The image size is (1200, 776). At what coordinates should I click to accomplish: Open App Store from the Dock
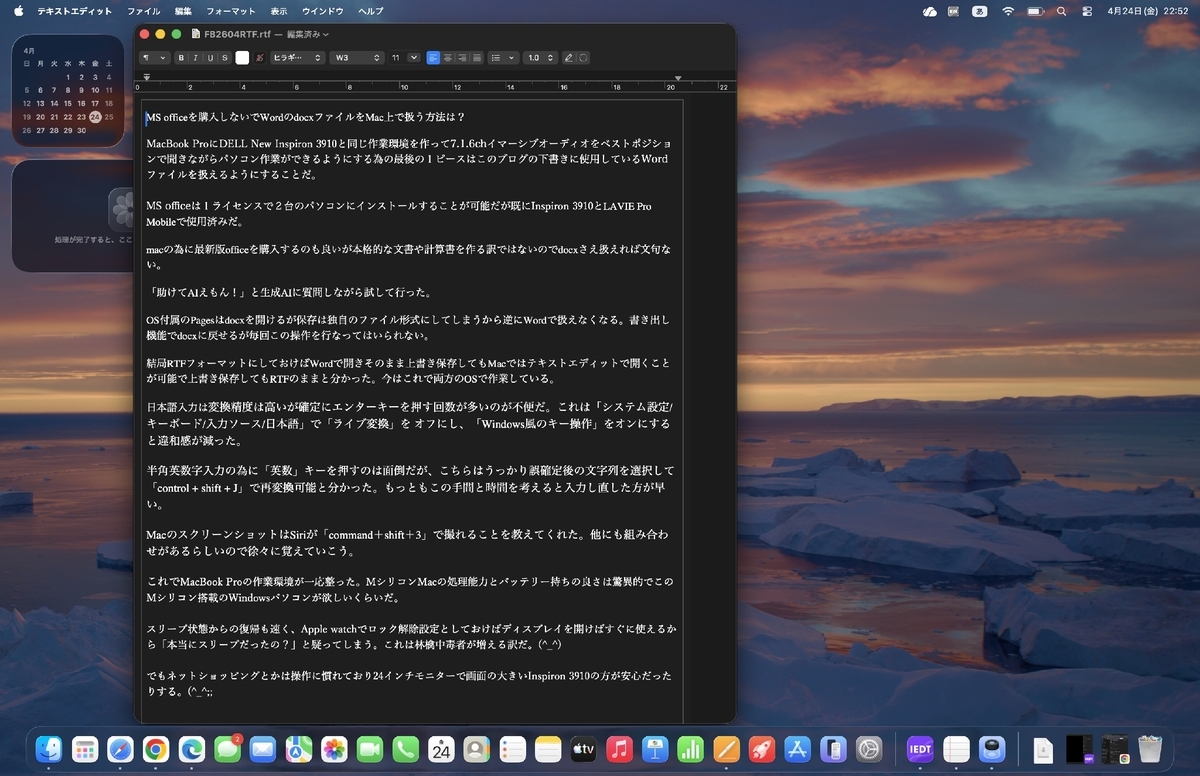tap(797, 749)
